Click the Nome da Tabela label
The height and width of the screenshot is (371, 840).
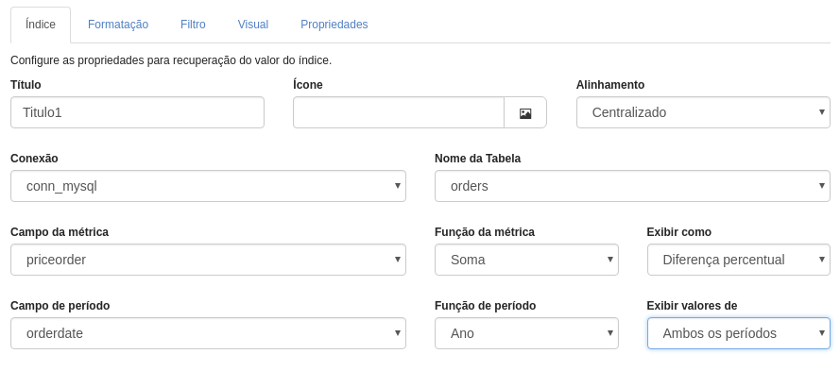tap(477, 158)
